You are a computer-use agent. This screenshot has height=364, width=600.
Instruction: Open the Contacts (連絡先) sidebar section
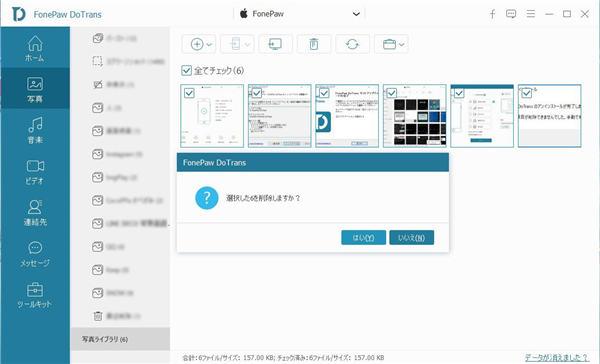(35, 213)
